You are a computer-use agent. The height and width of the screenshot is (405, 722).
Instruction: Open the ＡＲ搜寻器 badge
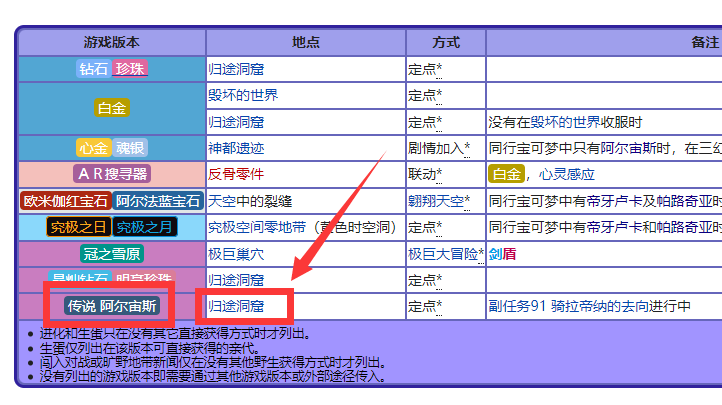click(x=111, y=174)
